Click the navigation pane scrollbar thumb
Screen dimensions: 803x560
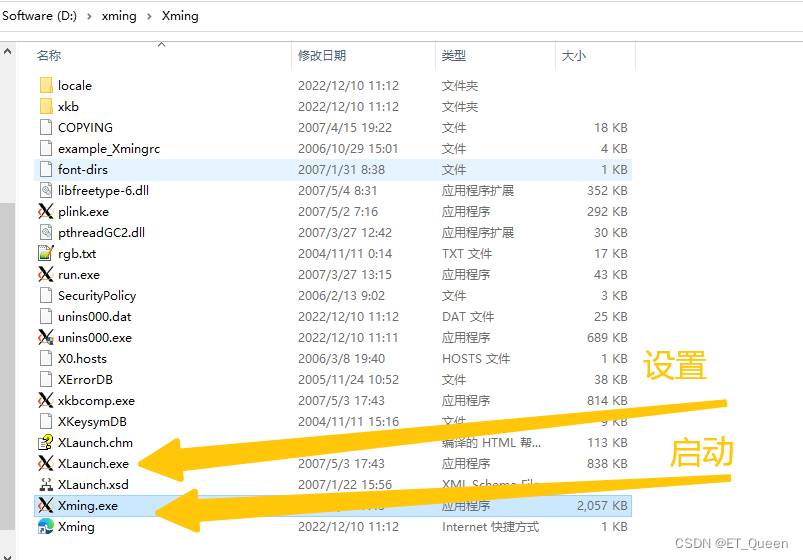[x=7, y=366]
